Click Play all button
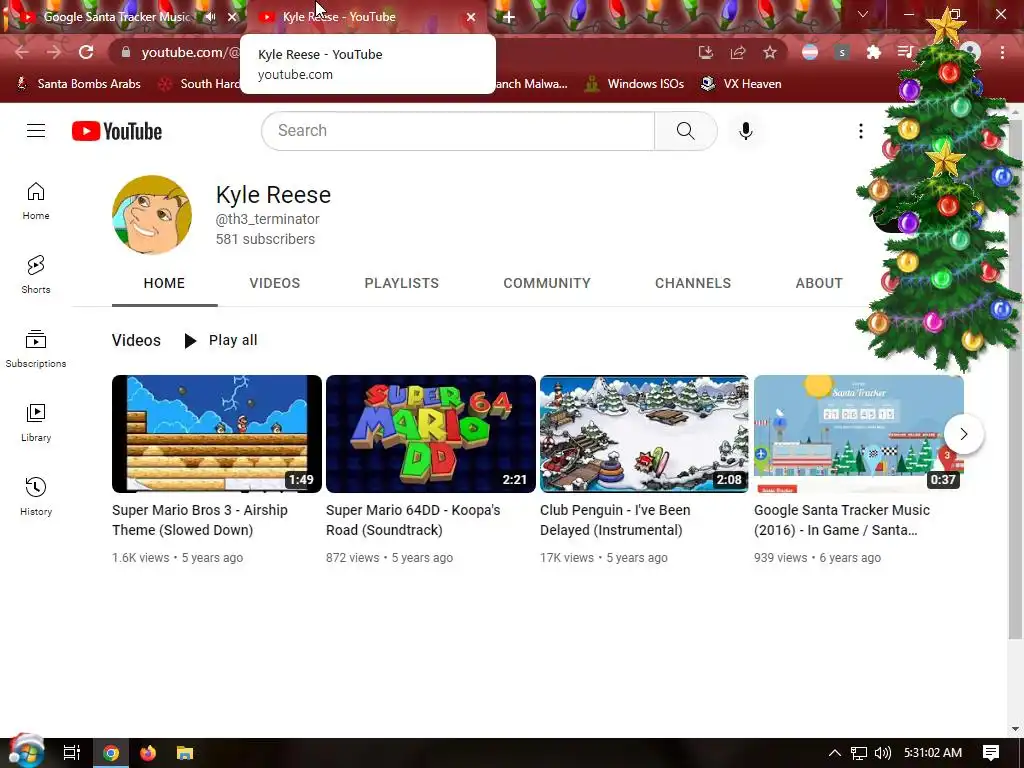1024x768 pixels. 221,340
